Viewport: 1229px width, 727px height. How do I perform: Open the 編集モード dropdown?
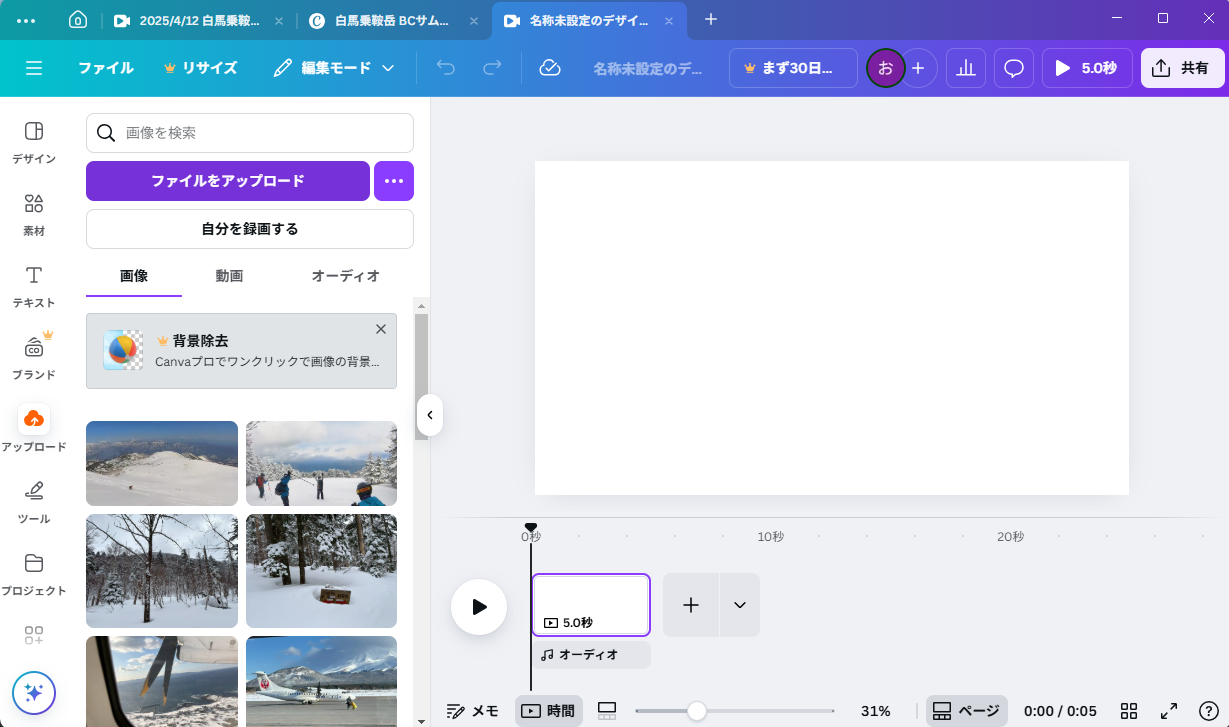click(x=334, y=68)
